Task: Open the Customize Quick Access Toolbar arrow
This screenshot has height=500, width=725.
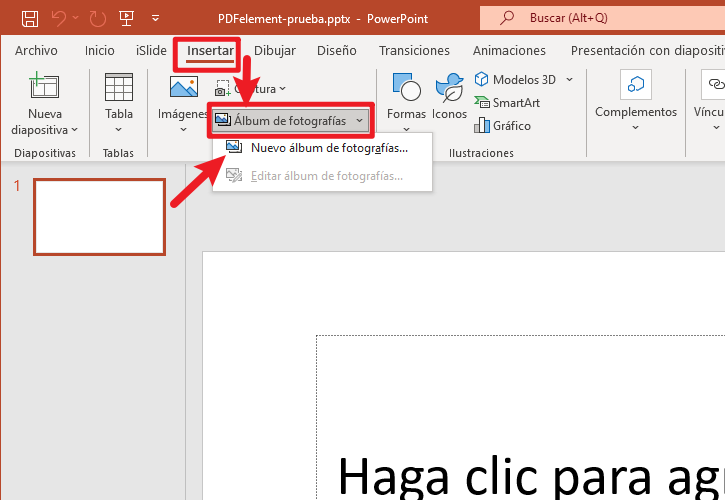Action: (x=155, y=19)
